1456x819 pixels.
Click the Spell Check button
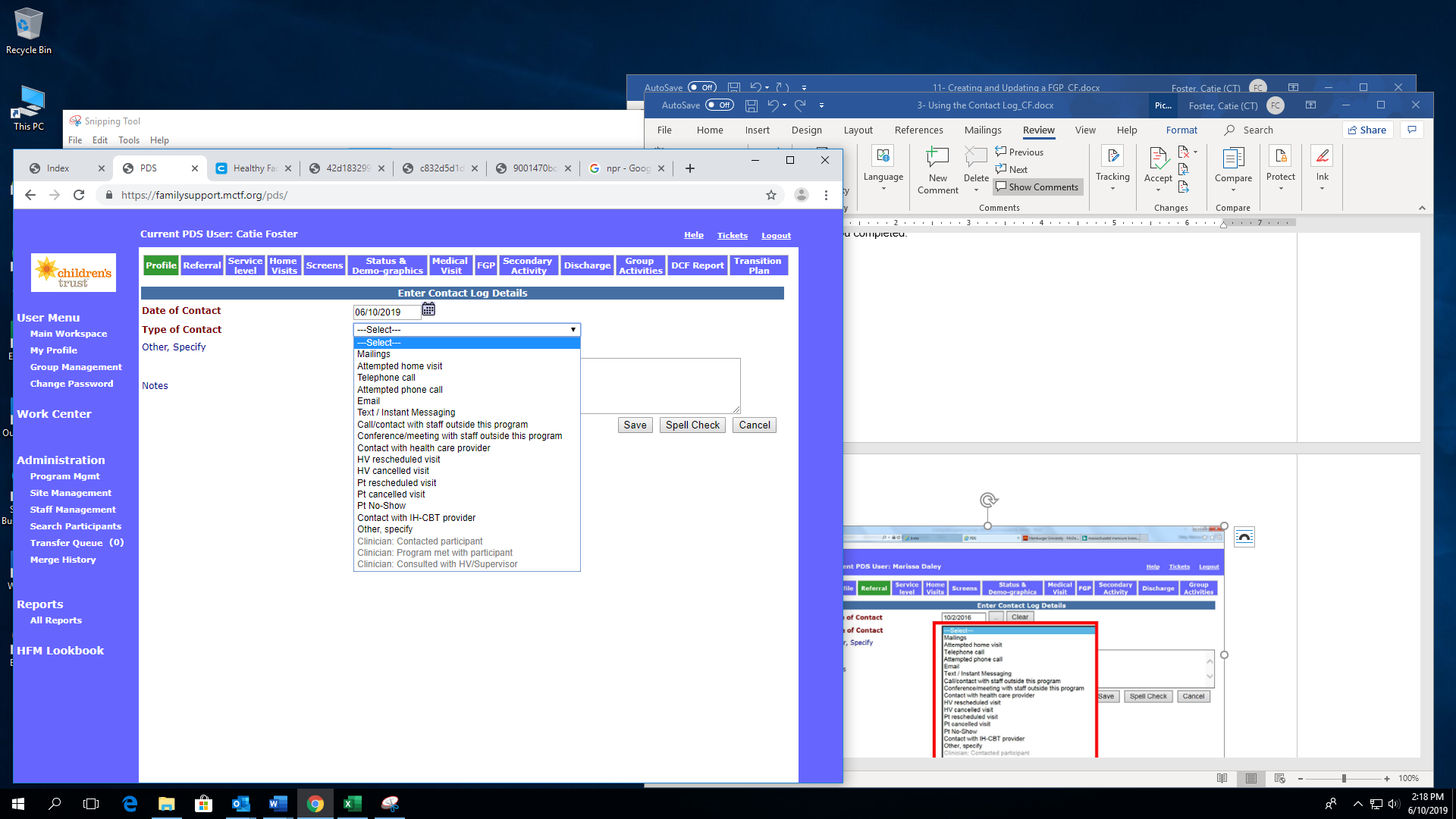[x=692, y=425]
